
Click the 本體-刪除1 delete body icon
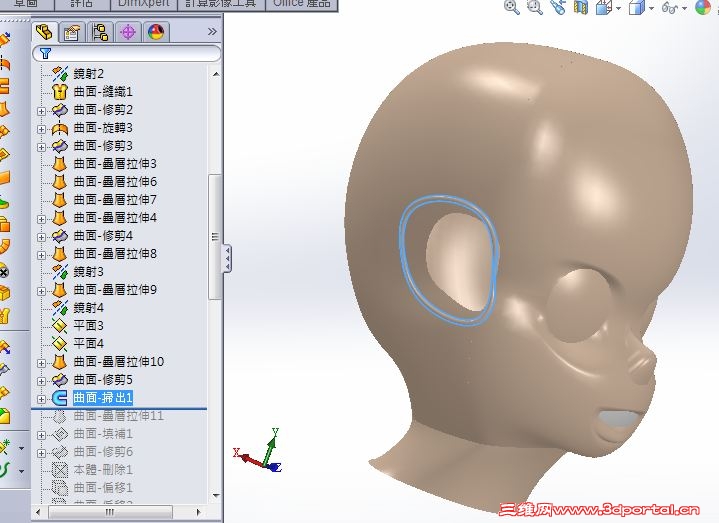[60, 470]
